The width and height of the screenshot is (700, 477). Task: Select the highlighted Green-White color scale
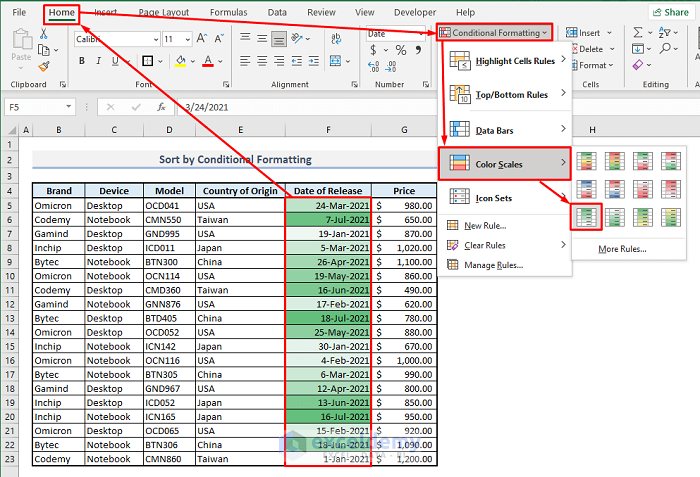click(588, 216)
